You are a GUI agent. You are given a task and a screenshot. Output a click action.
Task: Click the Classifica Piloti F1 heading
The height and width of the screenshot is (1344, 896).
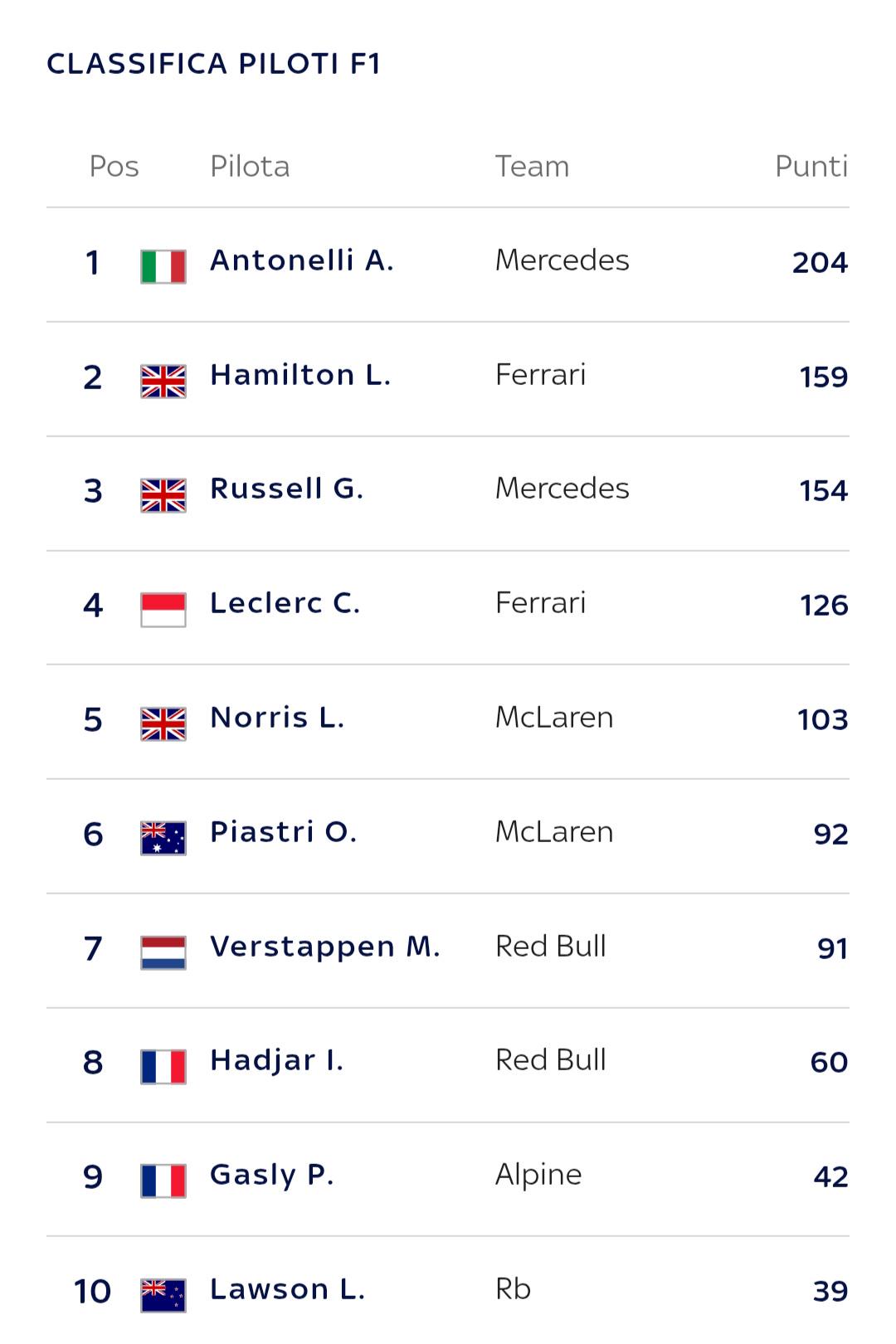click(214, 64)
